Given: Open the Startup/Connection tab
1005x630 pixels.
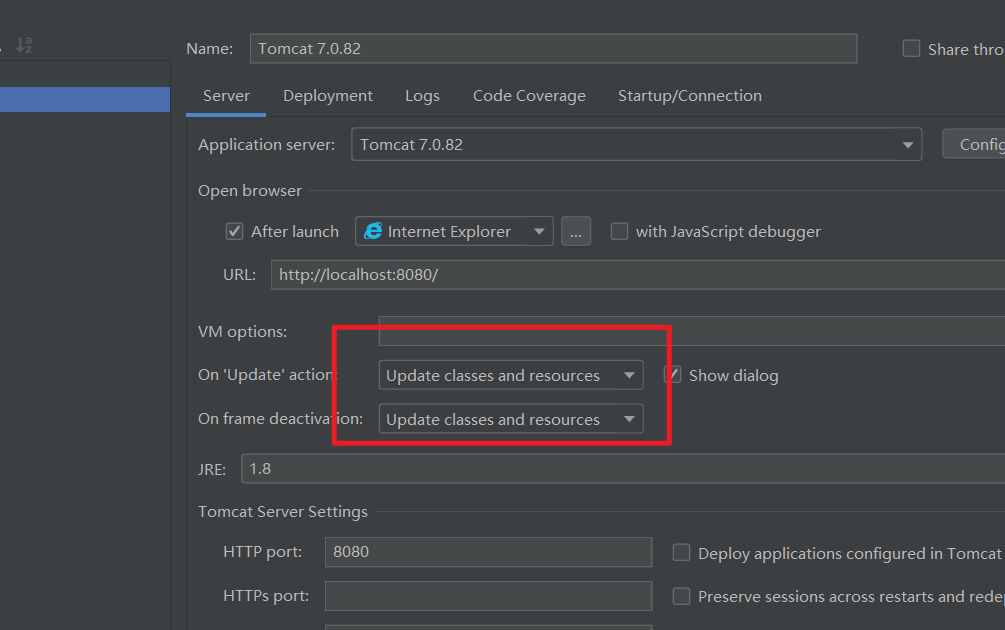Looking at the screenshot, I should pos(690,96).
